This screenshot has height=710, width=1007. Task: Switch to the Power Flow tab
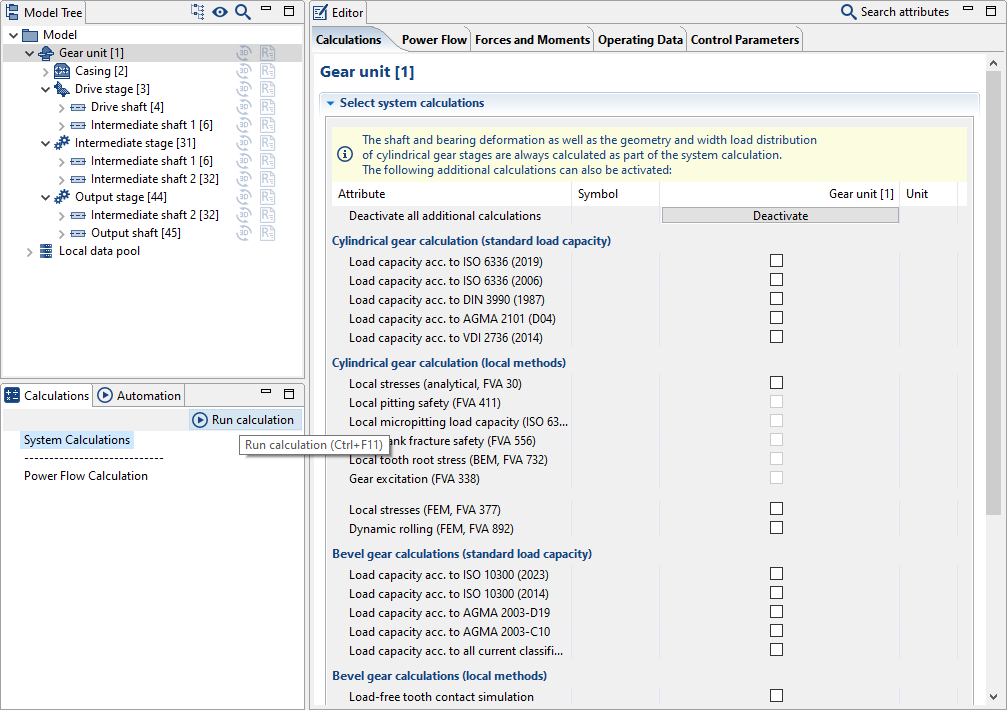434,40
